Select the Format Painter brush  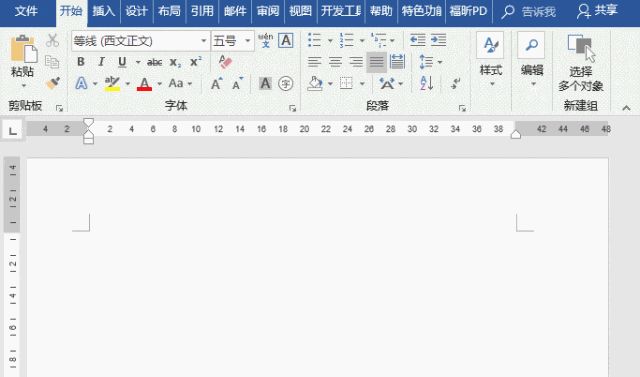[53, 83]
